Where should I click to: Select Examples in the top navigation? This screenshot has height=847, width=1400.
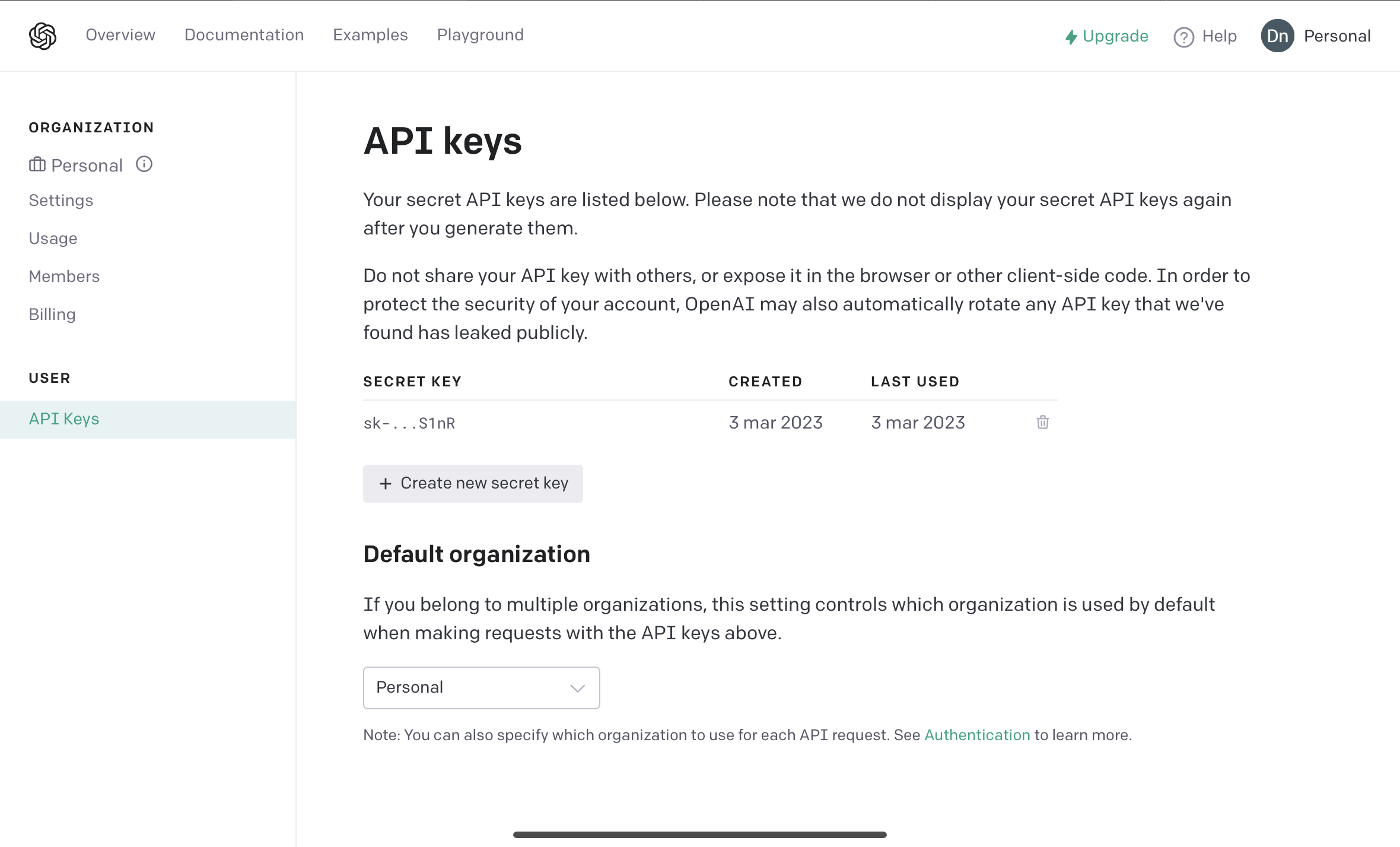pos(370,35)
